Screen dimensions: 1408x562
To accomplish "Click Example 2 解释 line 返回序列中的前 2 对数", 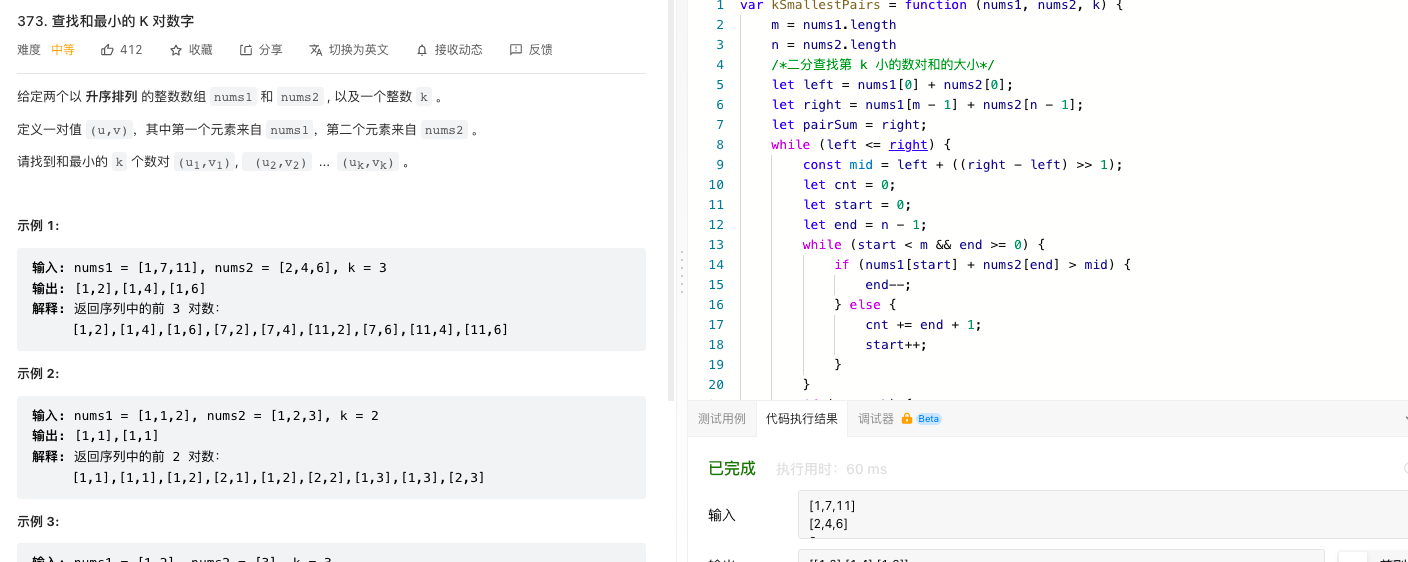I will [x=126, y=457].
